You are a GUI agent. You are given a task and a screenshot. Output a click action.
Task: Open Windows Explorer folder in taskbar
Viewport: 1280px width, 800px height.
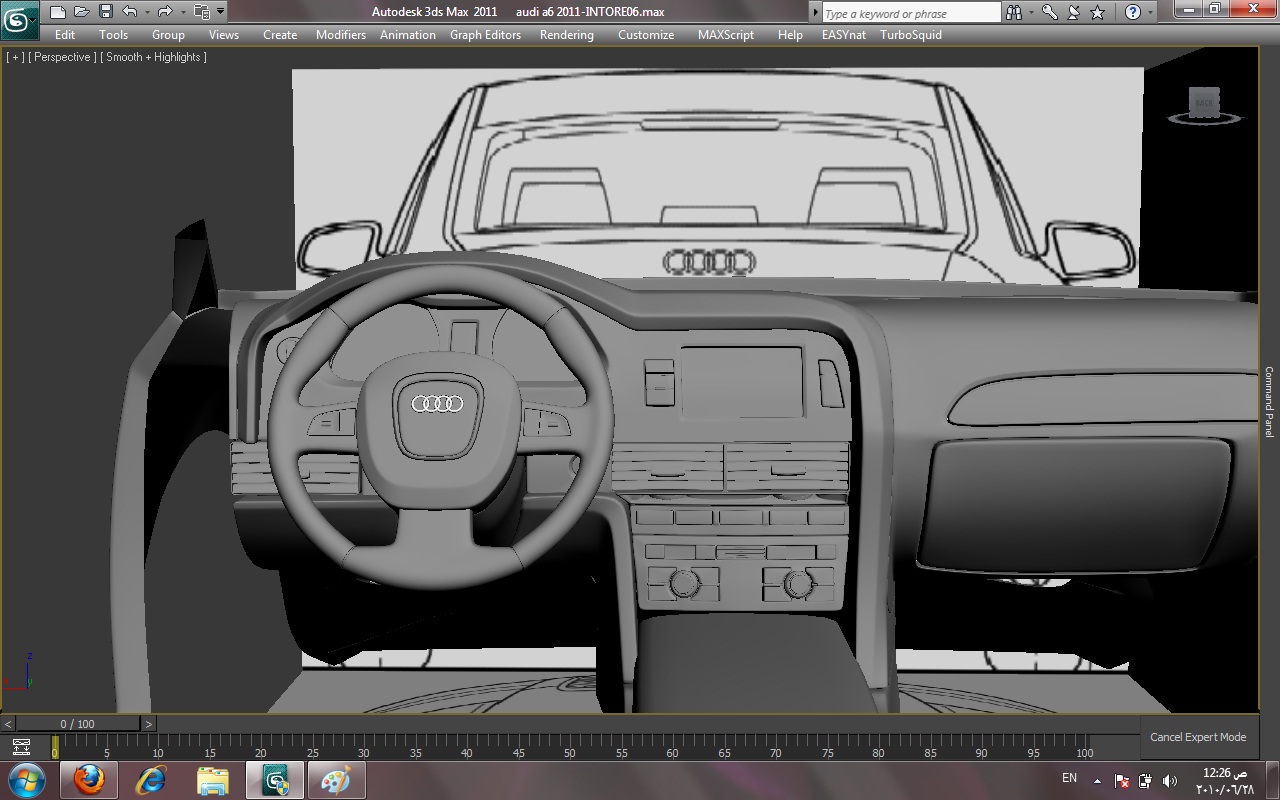[213, 779]
